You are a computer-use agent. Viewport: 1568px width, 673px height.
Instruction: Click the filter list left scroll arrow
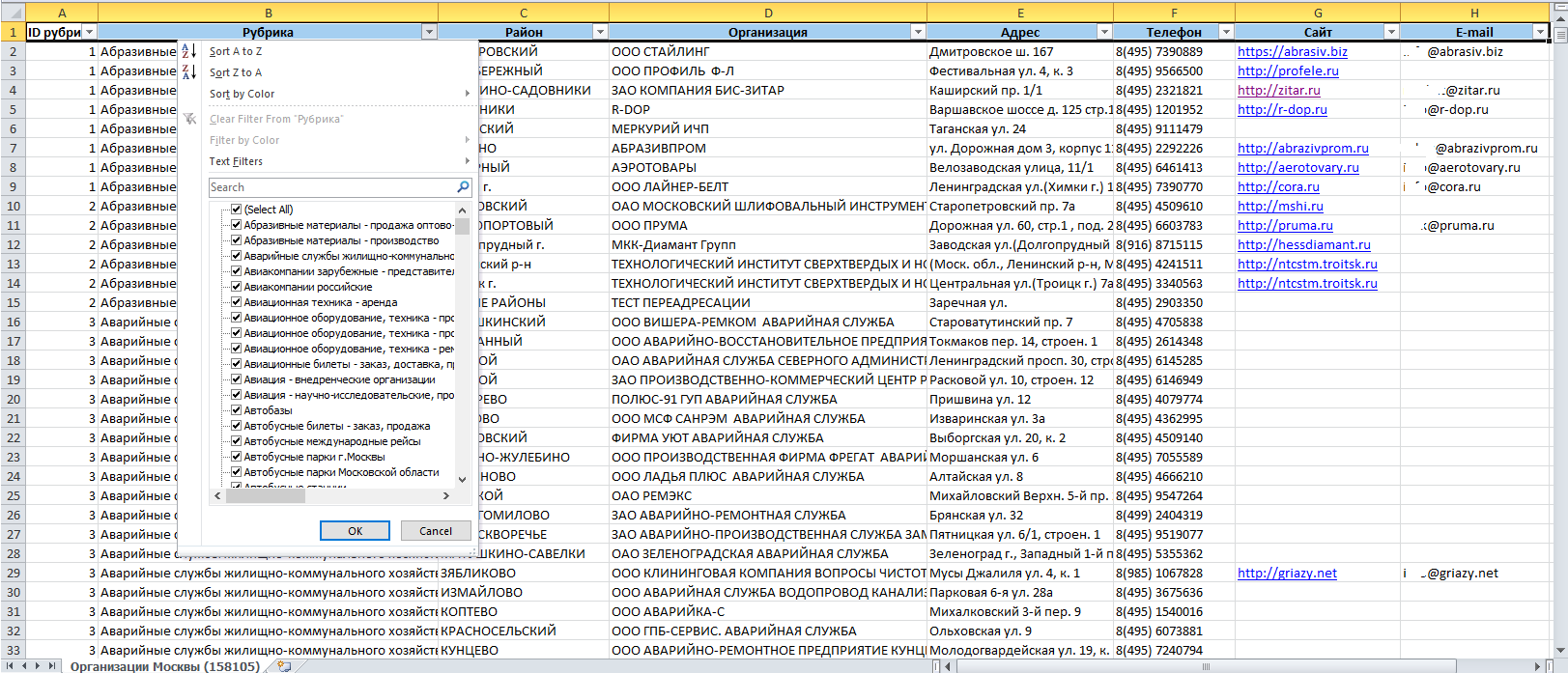(x=217, y=495)
